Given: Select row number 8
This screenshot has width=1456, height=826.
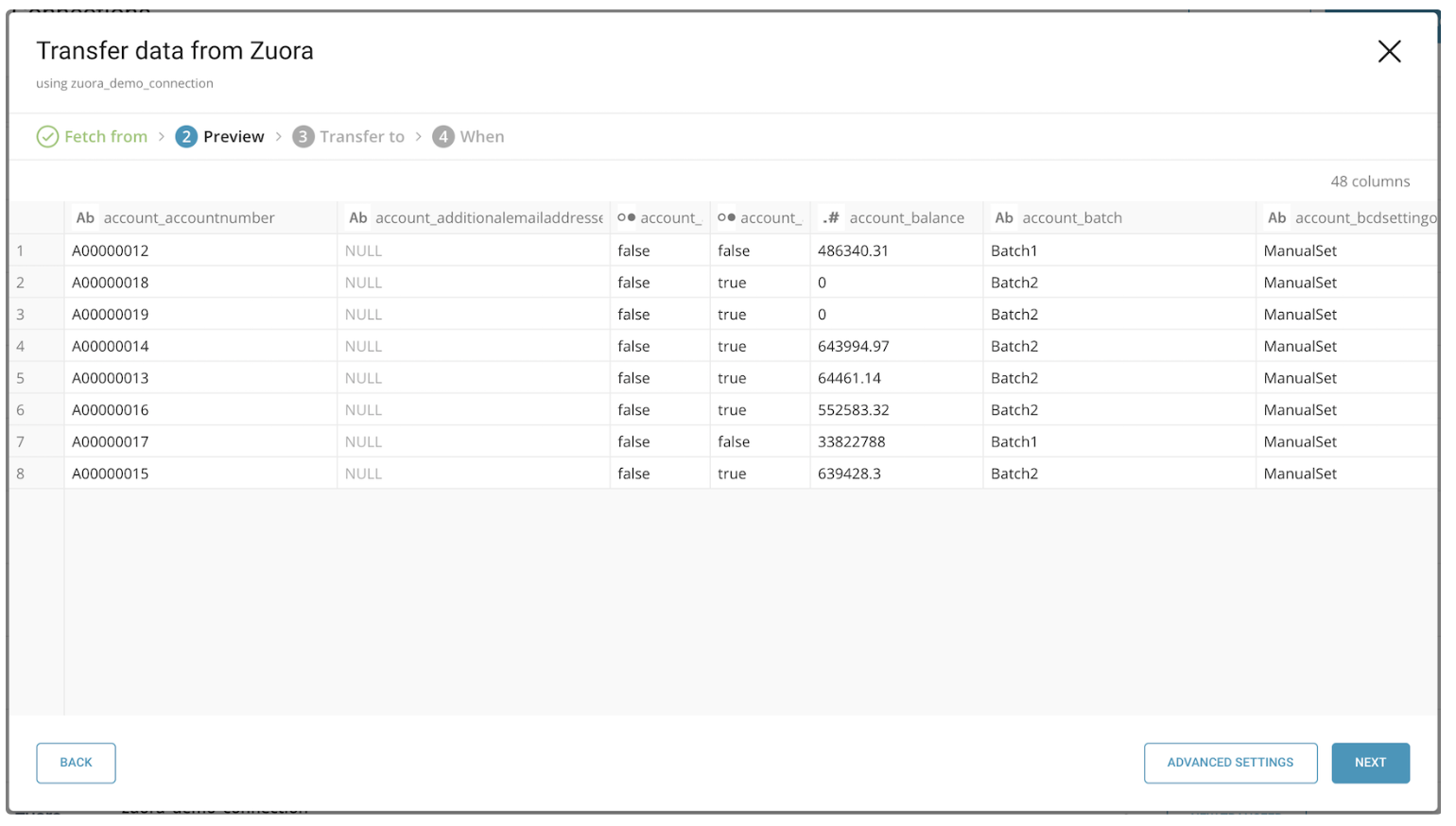Looking at the screenshot, I should tap(21, 474).
